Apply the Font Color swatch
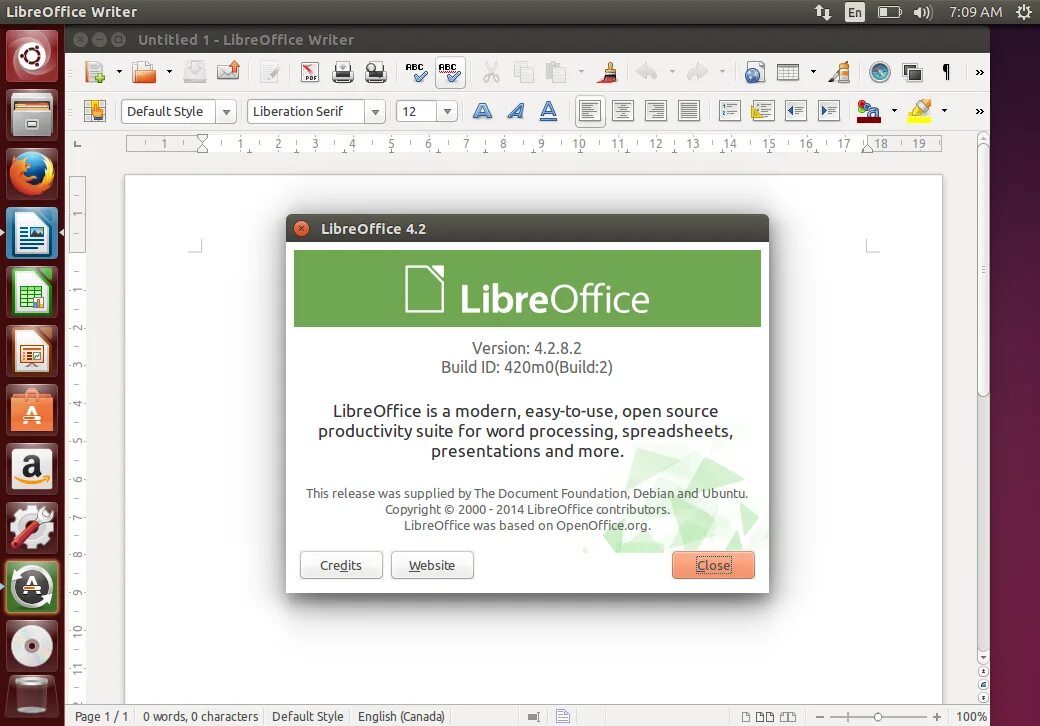 869,111
